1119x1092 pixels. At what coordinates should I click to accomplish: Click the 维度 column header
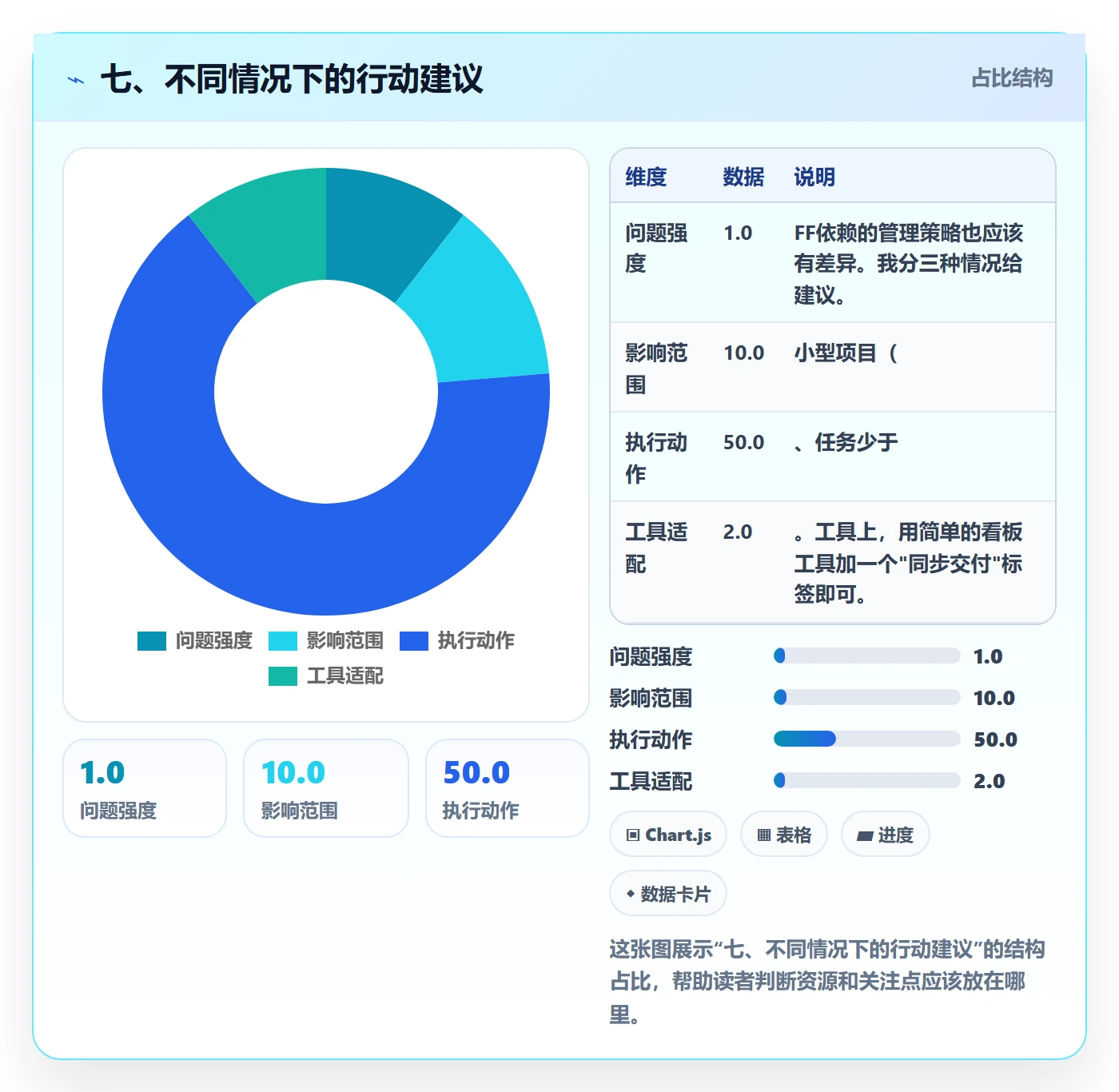tap(646, 177)
